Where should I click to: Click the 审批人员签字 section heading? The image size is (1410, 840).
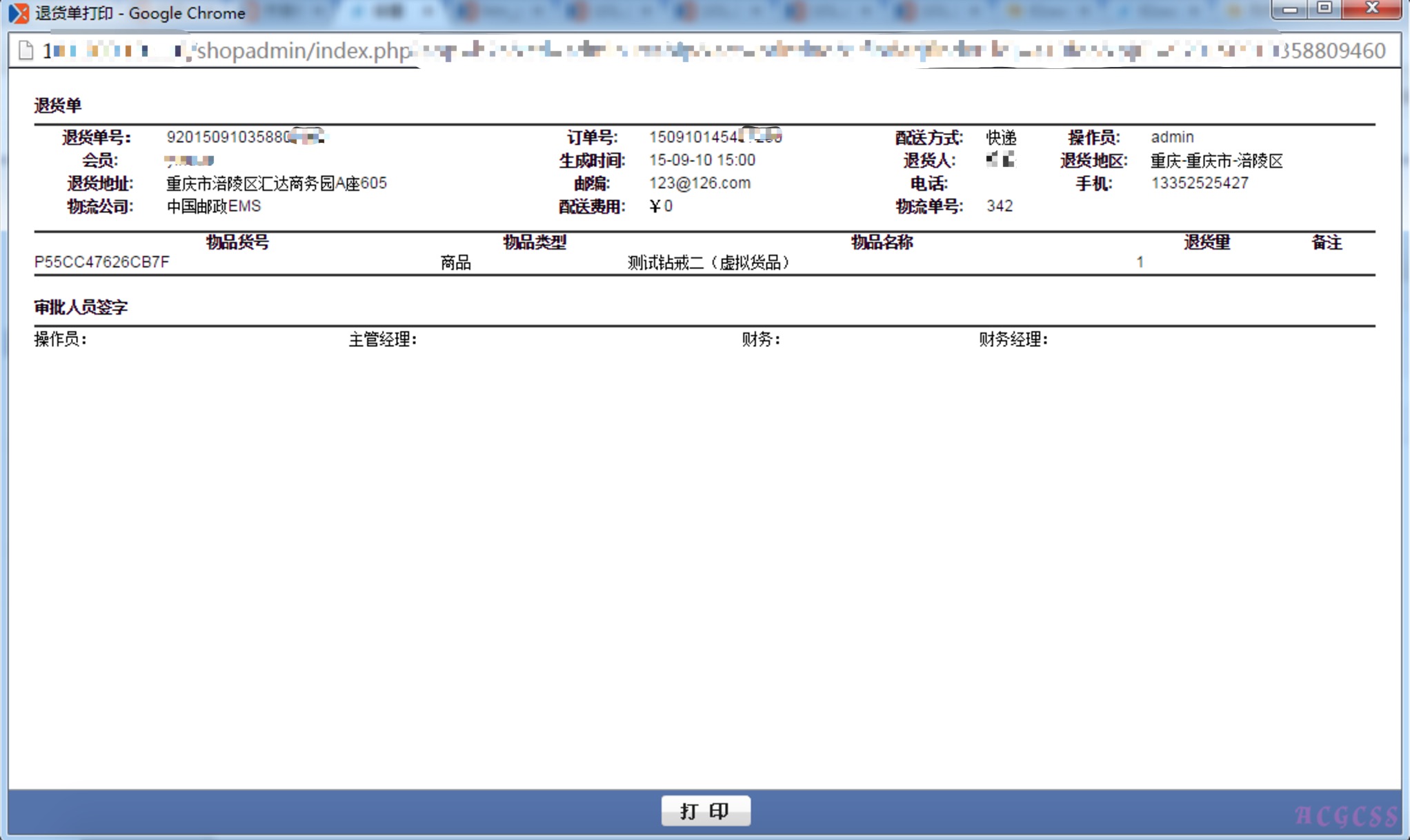pos(81,307)
